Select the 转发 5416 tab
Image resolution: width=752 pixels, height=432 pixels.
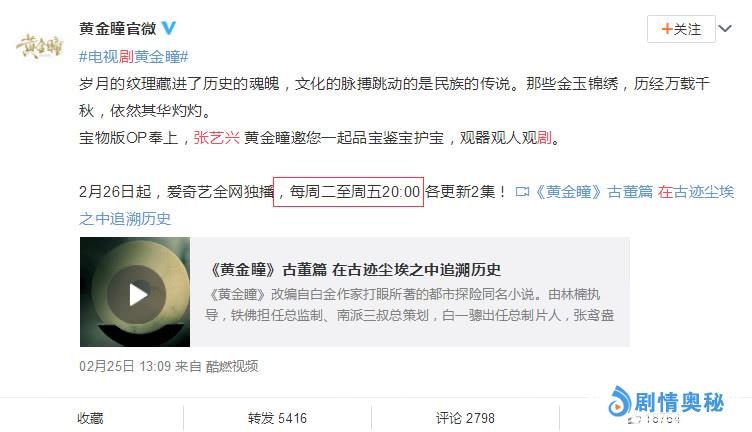277,418
